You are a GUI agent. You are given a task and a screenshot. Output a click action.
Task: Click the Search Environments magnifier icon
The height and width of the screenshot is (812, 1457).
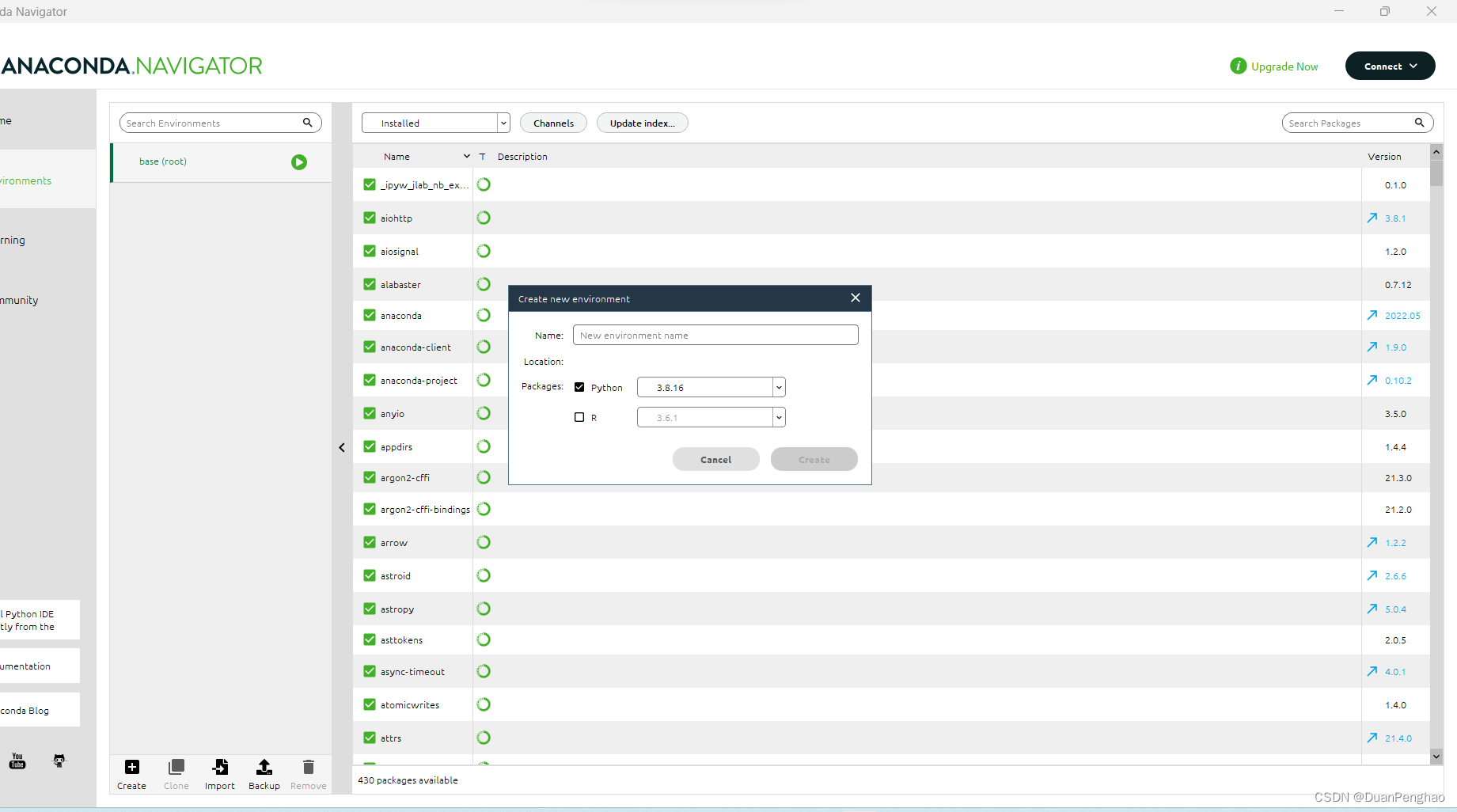(x=308, y=123)
